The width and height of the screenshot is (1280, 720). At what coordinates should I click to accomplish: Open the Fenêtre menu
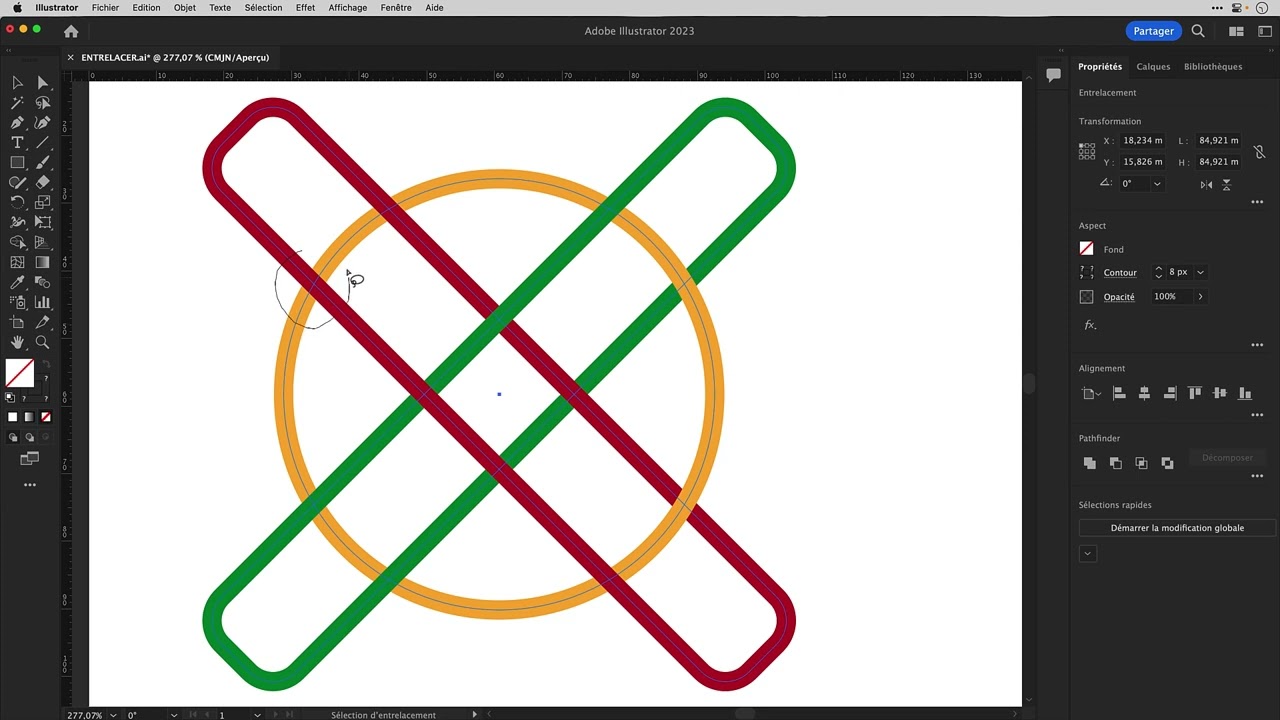pos(396,7)
